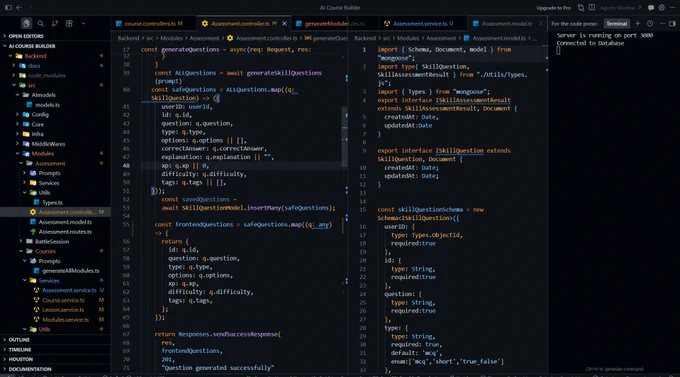Screen dimensions: 680x377
Task: Open the 'For the code prese' chat tab
Action: pos(575,23)
